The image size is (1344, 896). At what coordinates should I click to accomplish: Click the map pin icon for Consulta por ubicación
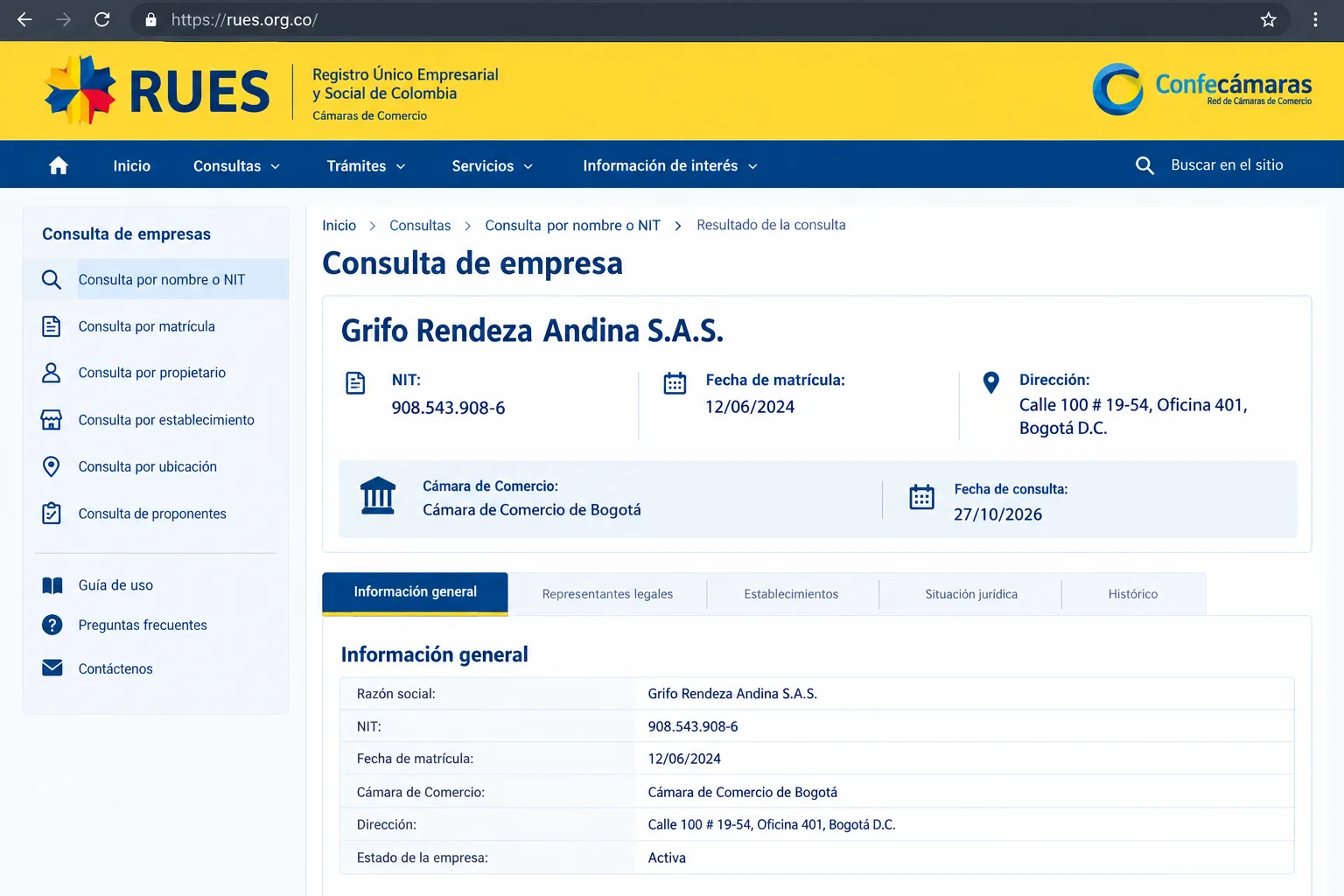(52, 466)
